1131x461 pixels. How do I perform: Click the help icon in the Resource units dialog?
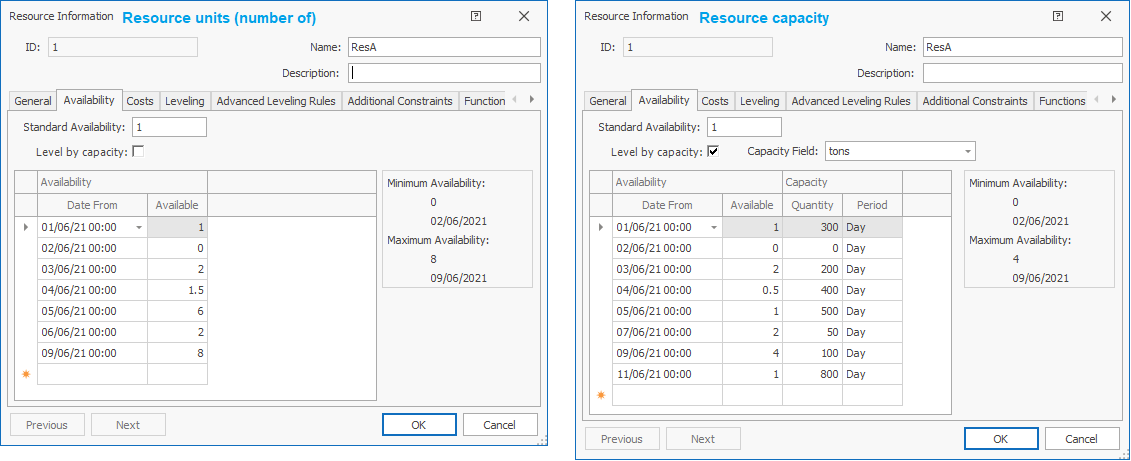[475, 17]
